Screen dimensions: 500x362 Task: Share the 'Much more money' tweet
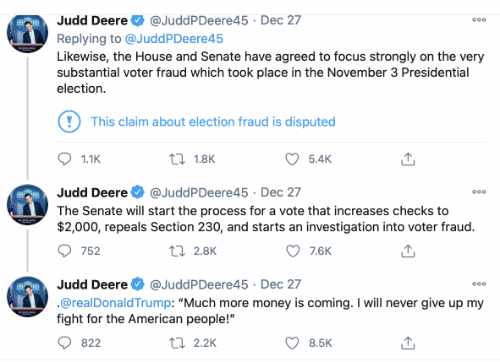coord(408,343)
